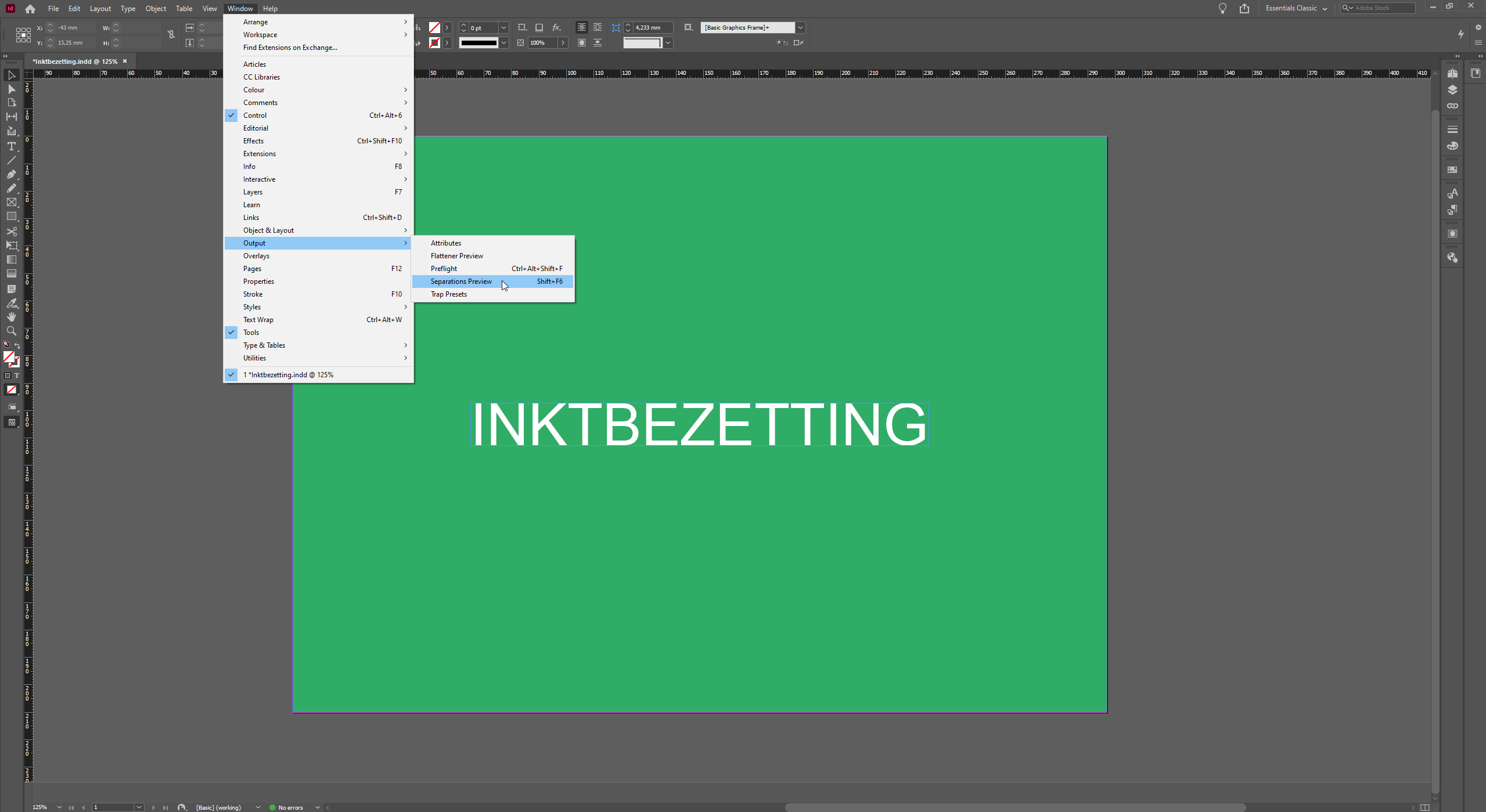1486x812 pixels.
Task: Select the Zoom tool
Action: pyautogui.click(x=11, y=331)
